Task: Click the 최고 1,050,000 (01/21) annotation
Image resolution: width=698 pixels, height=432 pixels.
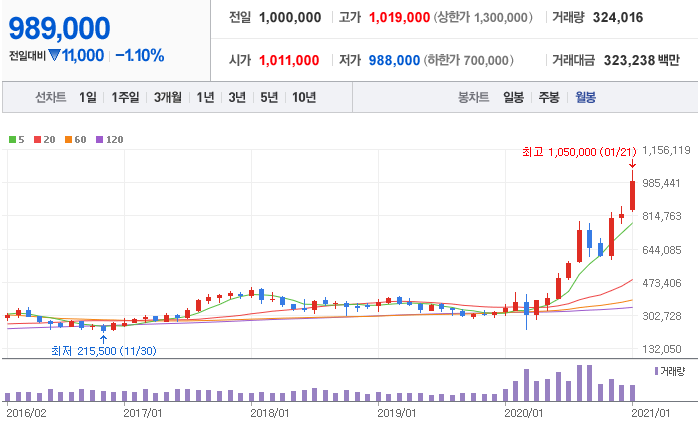Action: pos(579,152)
